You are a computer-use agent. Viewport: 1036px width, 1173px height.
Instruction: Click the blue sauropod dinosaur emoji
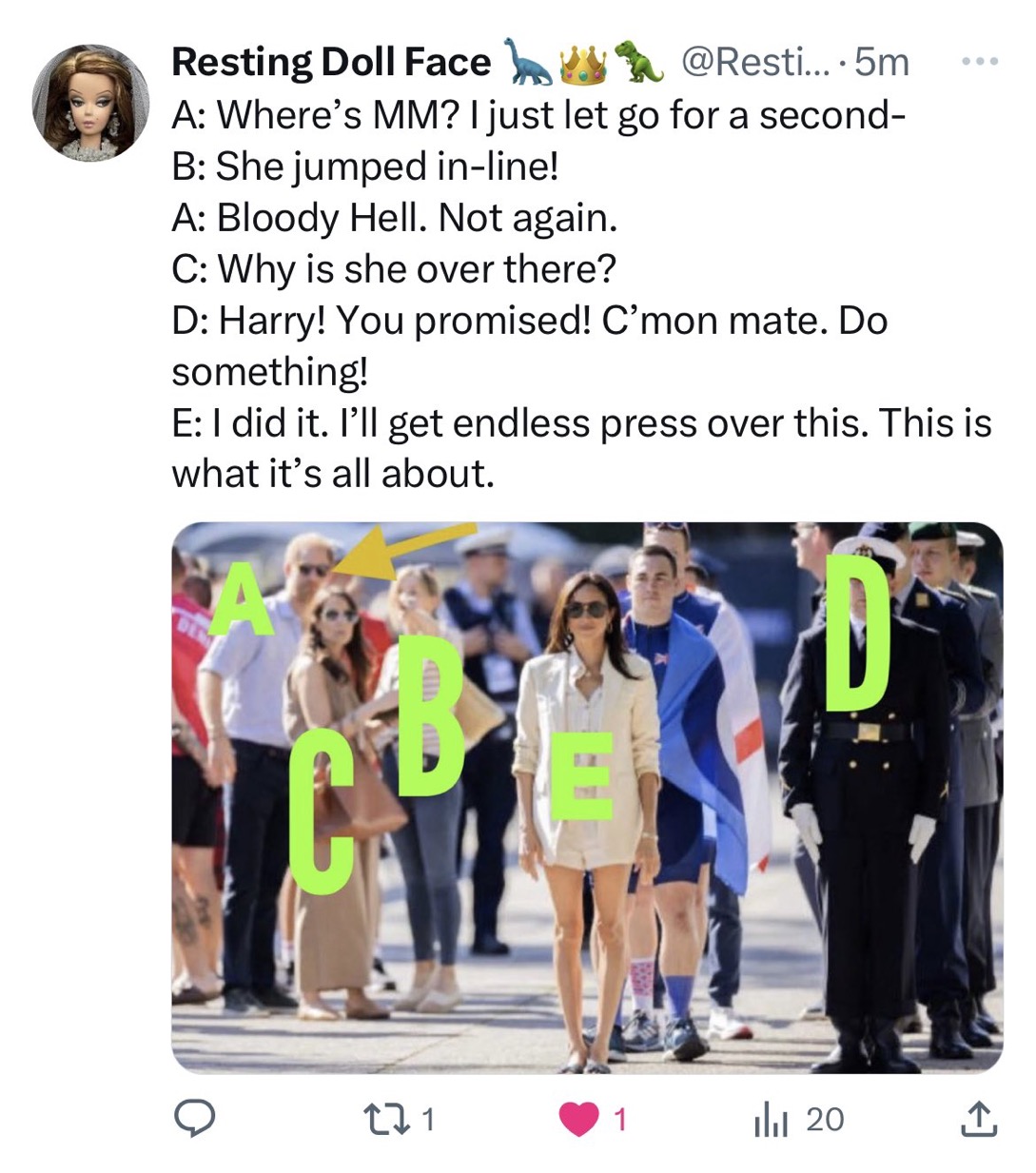(x=528, y=62)
